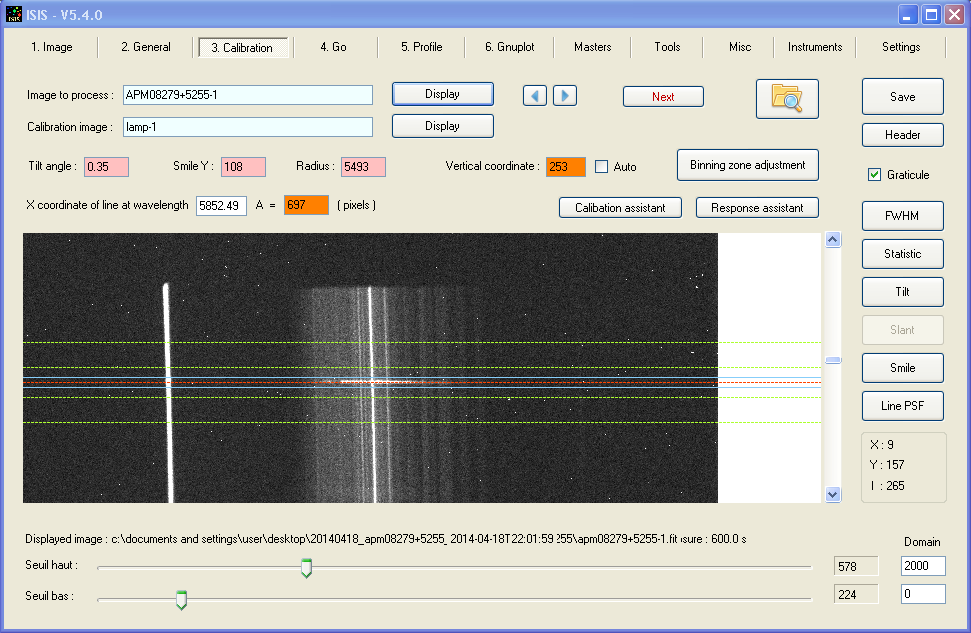Open the Settings tab

pos(901,47)
